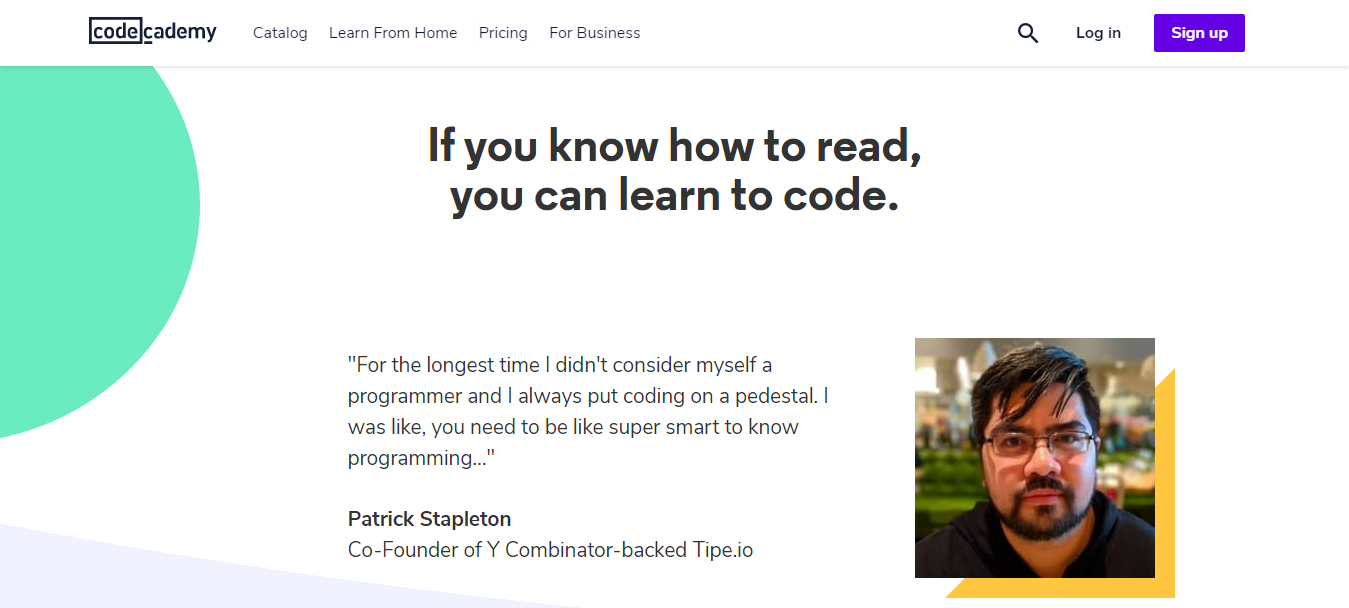This screenshot has width=1349, height=608.
Task: Click the Tipe.io co-founder description
Action: click(550, 550)
